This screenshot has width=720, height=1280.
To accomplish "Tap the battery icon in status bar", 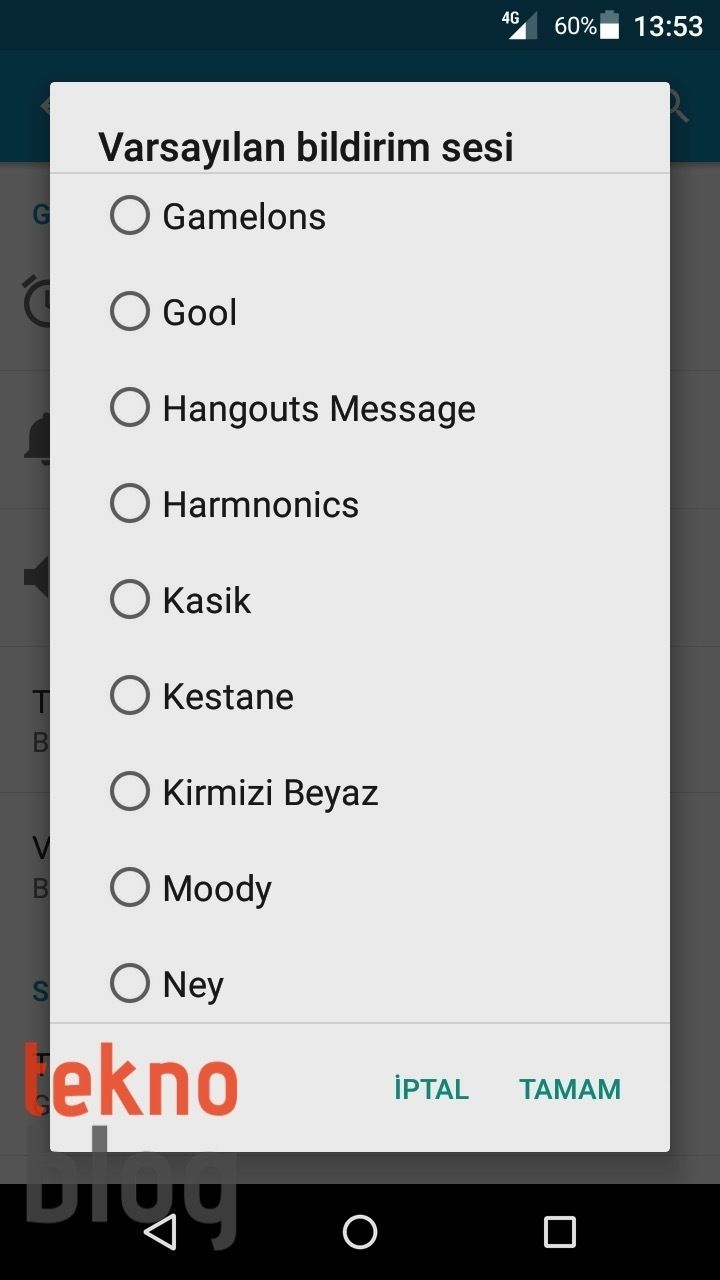I will [609, 26].
